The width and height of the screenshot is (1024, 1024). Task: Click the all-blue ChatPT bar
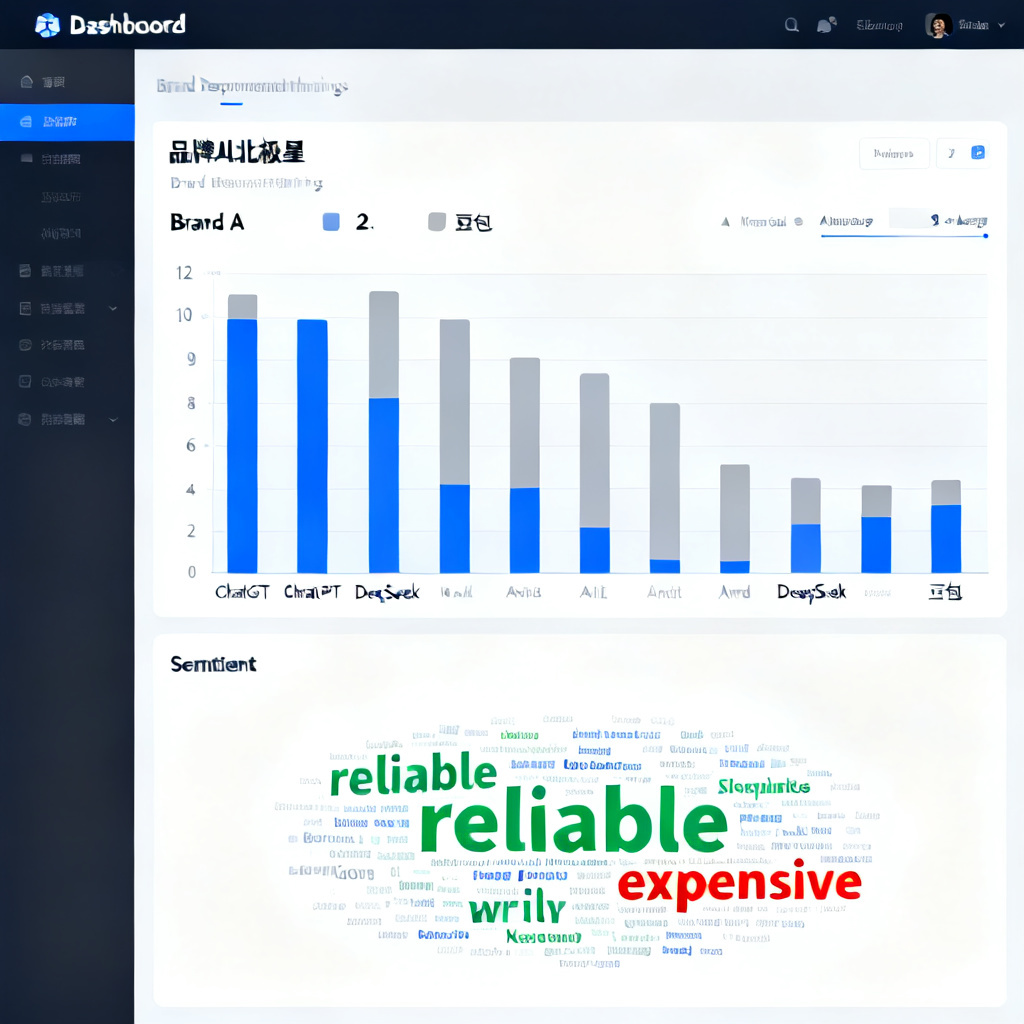click(x=312, y=446)
